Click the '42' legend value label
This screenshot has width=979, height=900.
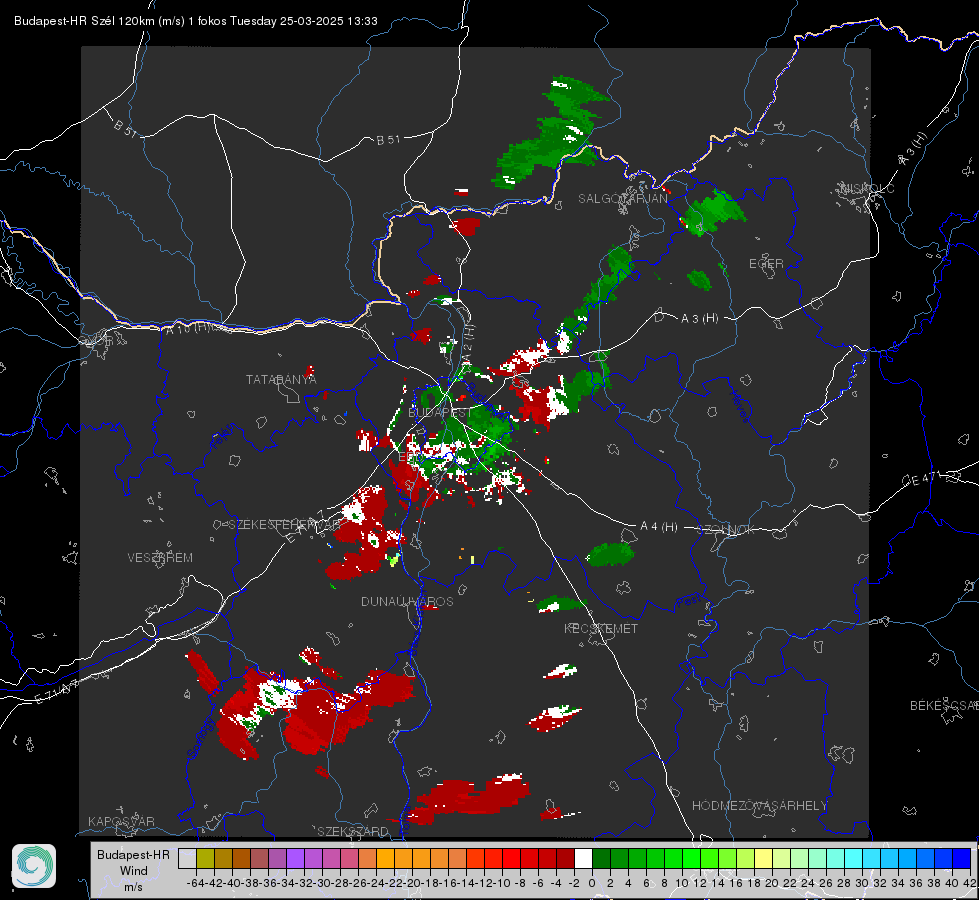click(969, 883)
